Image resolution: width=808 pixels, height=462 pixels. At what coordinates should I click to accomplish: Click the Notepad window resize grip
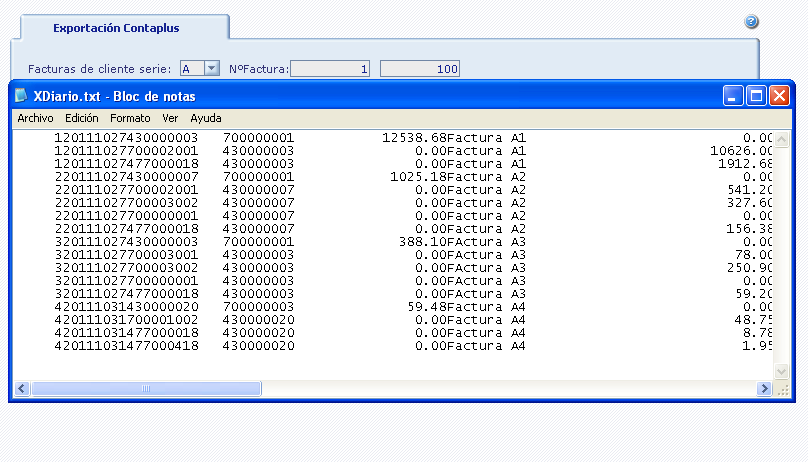783,390
